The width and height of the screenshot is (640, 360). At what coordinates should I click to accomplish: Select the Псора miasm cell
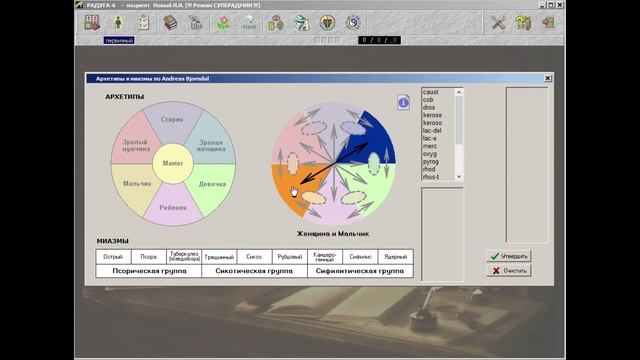click(149, 257)
